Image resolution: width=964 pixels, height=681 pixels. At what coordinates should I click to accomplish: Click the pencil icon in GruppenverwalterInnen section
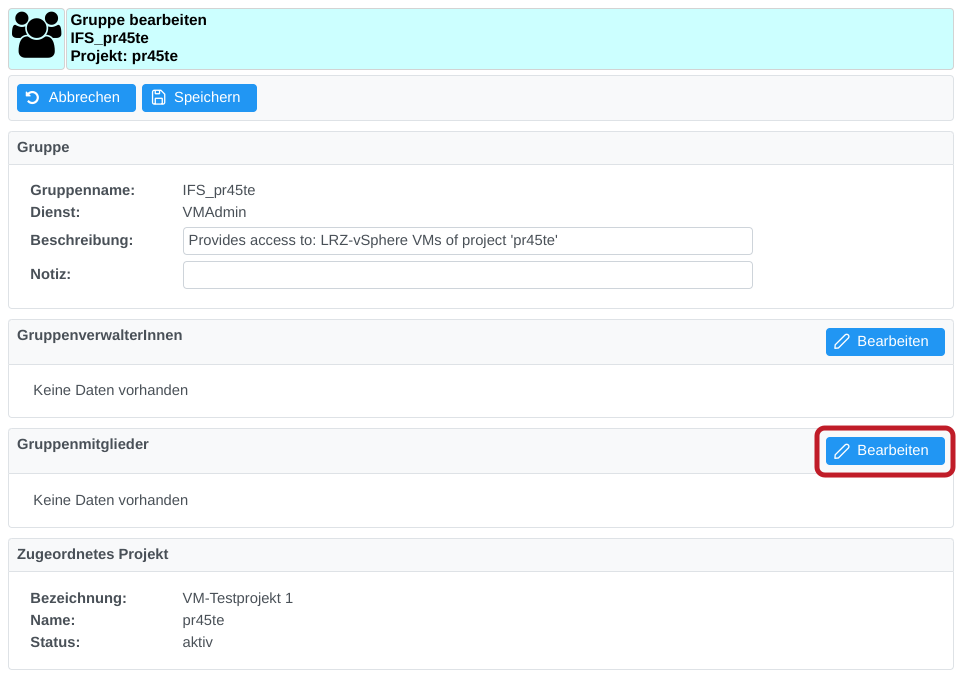coord(842,342)
